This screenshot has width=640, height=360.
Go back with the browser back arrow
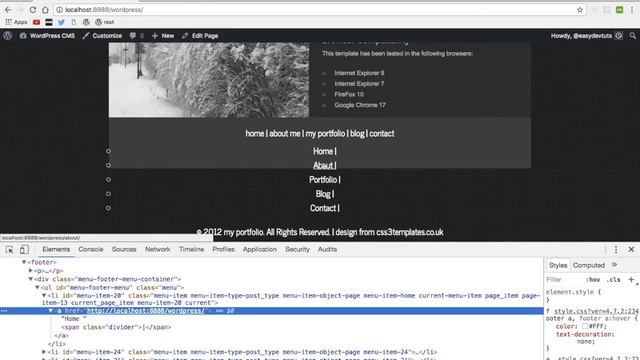tap(8, 10)
